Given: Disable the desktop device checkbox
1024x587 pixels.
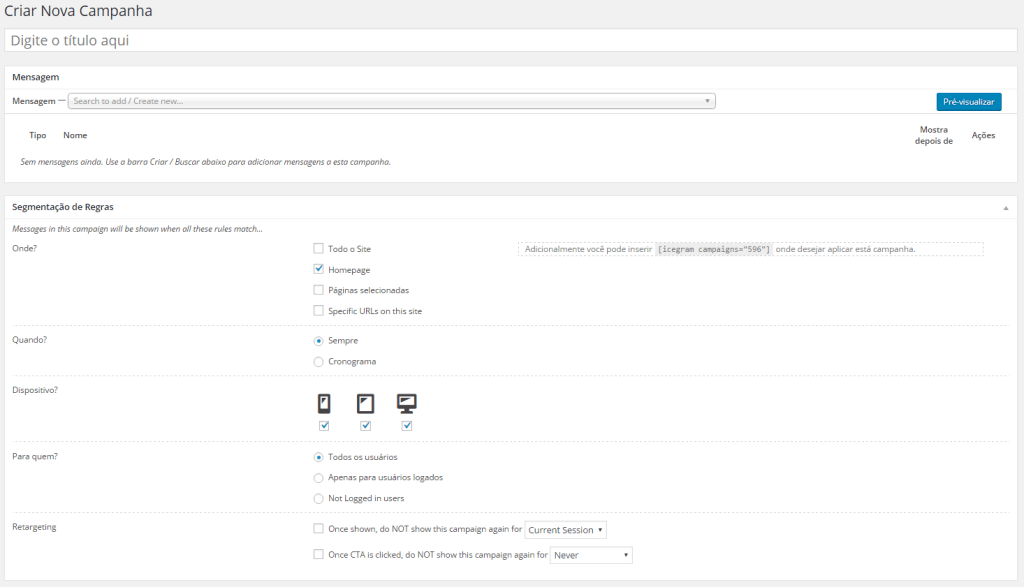Looking at the screenshot, I should tap(407, 424).
